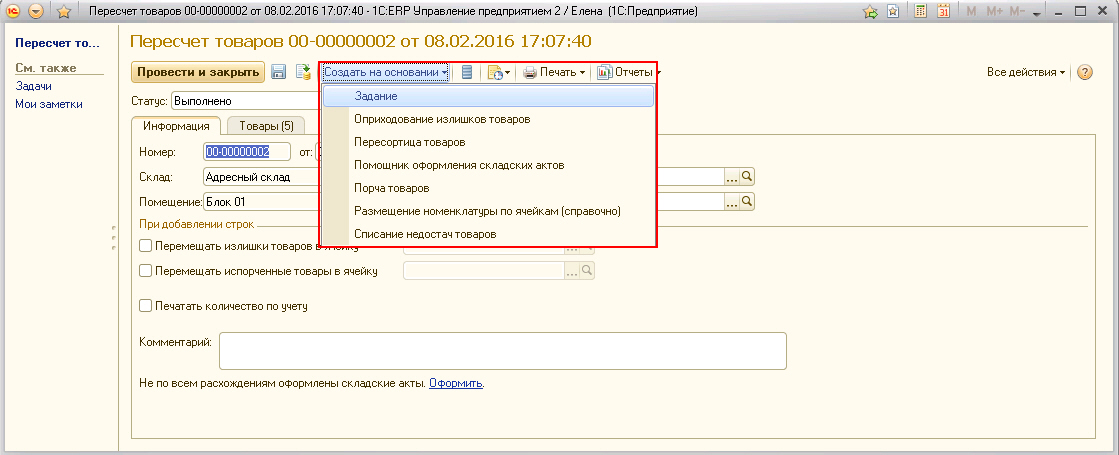
Task: Search Помещение with magnifier icon
Action: 747,202
